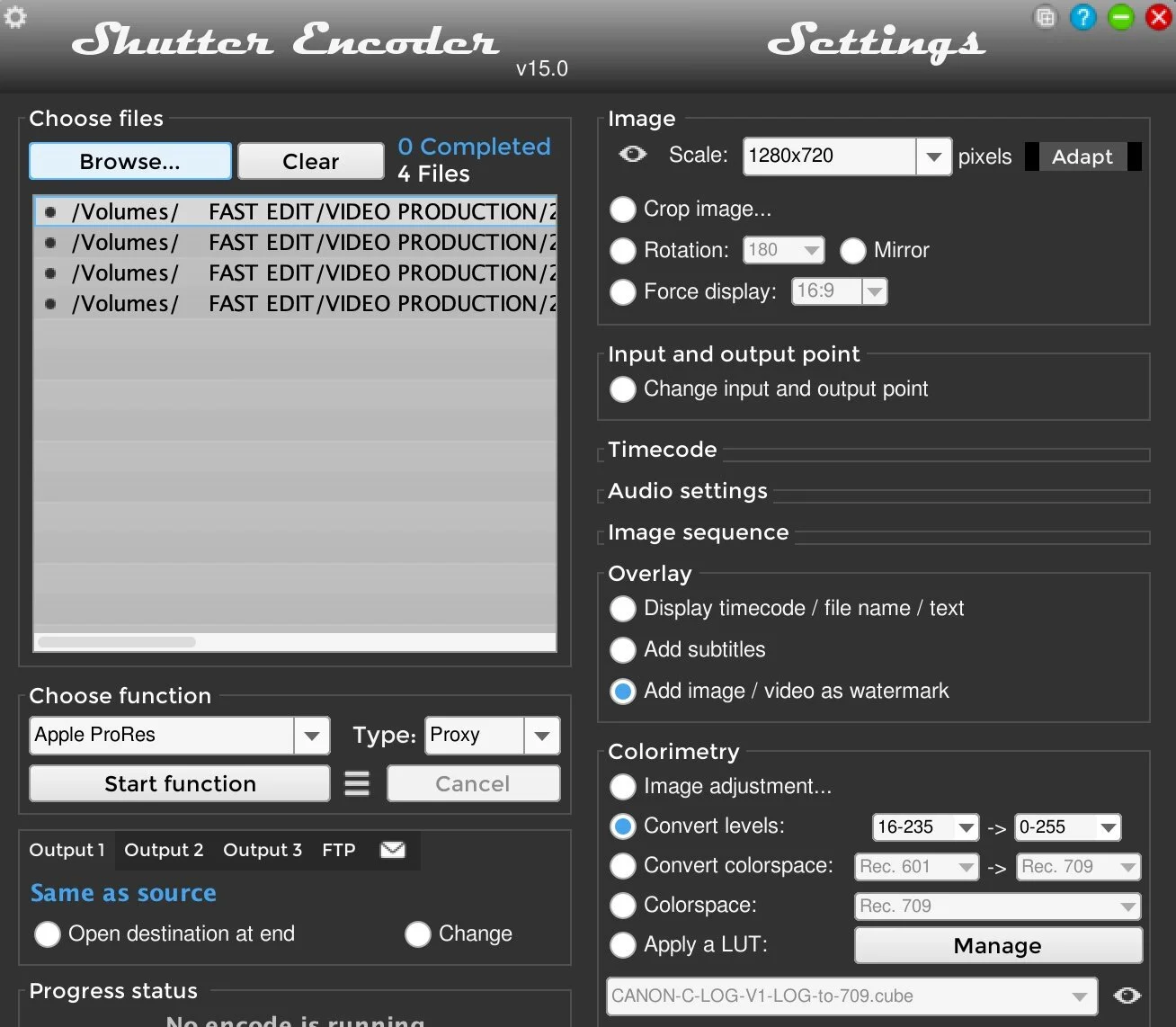The height and width of the screenshot is (1027, 1176).
Task: Click the Start function button
Action: click(180, 783)
